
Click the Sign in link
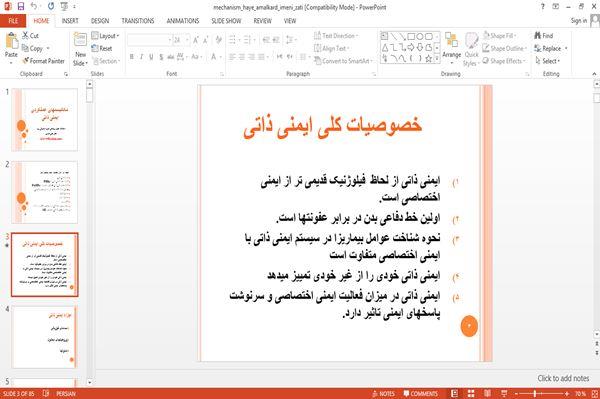tap(579, 21)
